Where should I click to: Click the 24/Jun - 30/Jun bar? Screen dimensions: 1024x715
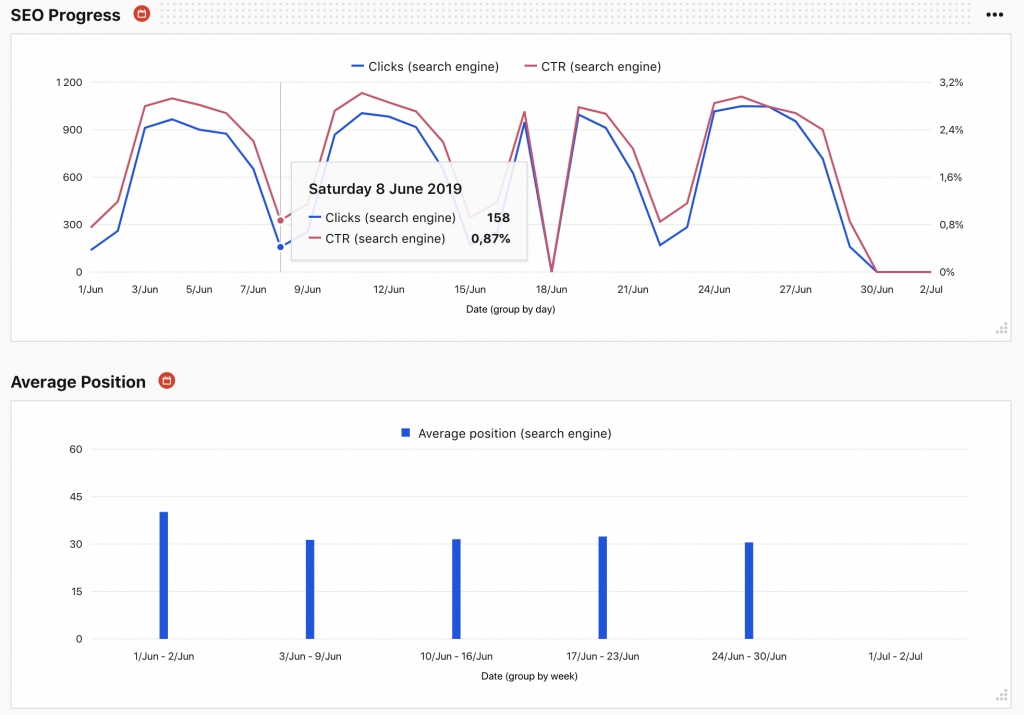[749, 590]
